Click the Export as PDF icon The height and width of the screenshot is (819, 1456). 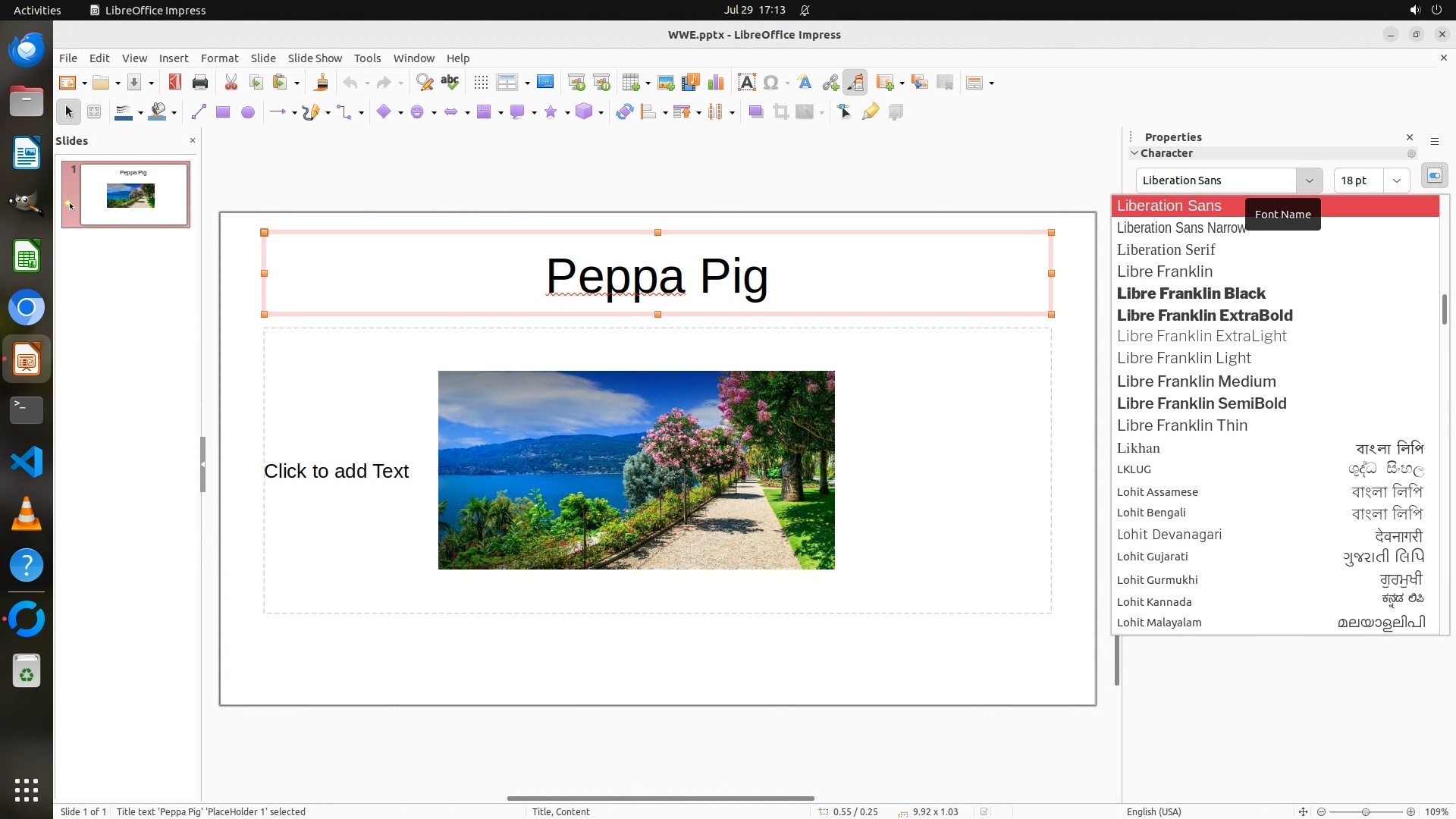175,83
